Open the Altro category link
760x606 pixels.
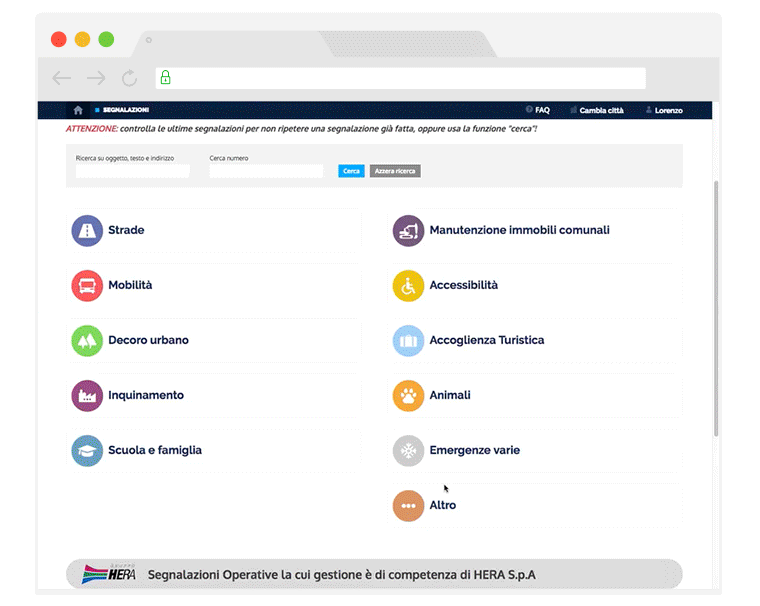[443, 505]
